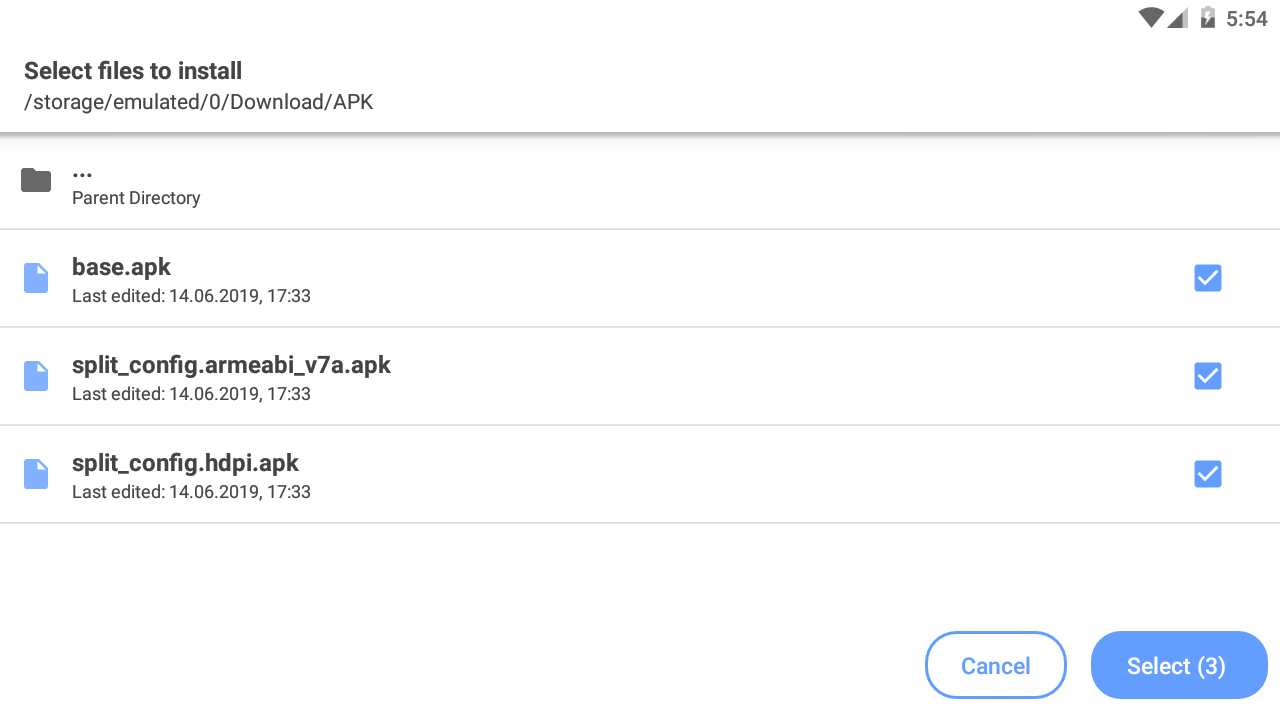
Task: Click the split_config.armeabi_v7a.apk file icon
Action: (x=36, y=376)
